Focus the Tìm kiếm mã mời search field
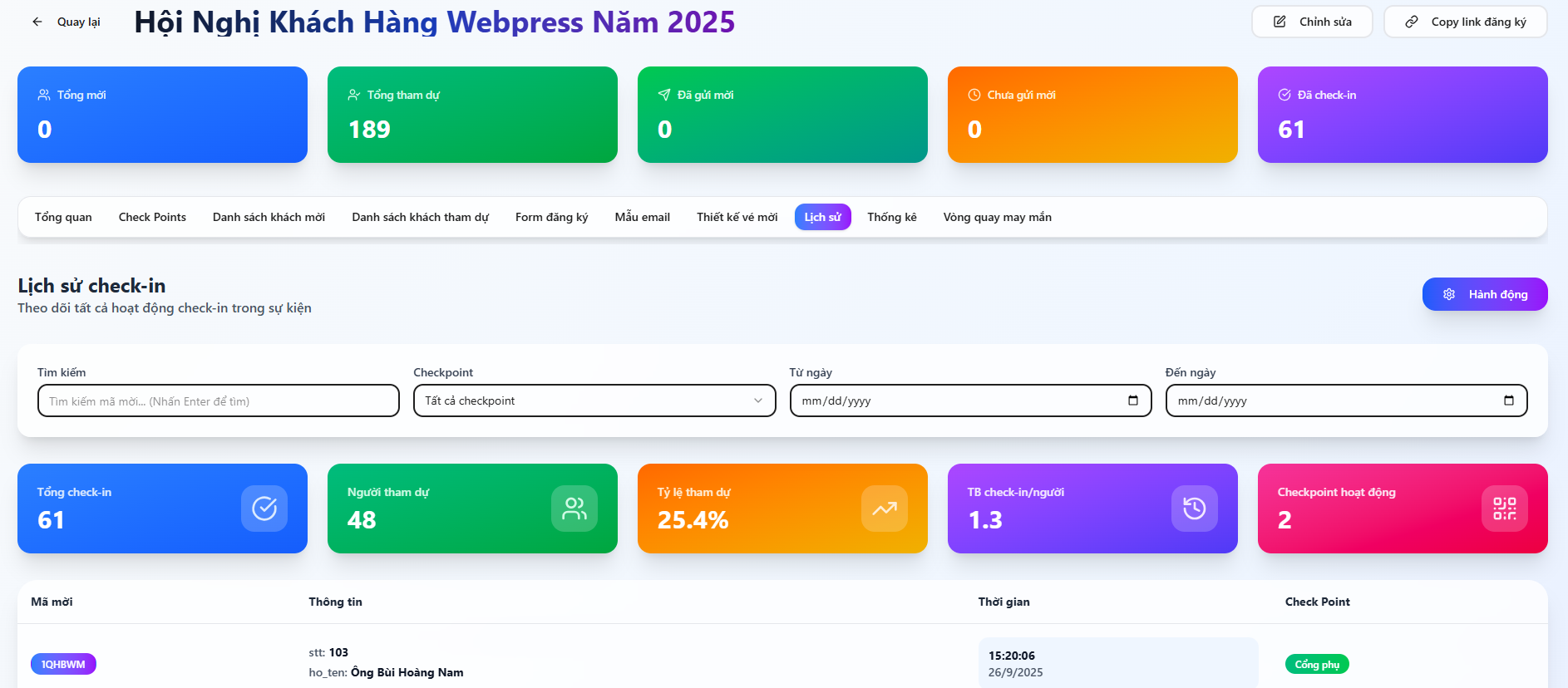The height and width of the screenshot is (688, 1568). click(218, 401)
